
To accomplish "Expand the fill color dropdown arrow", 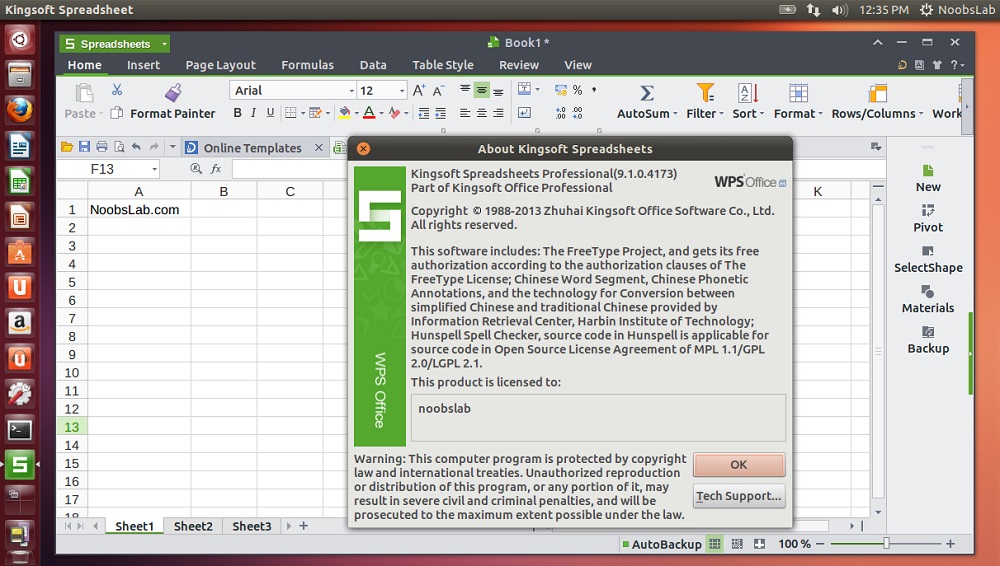I will (x=357, y=113).
